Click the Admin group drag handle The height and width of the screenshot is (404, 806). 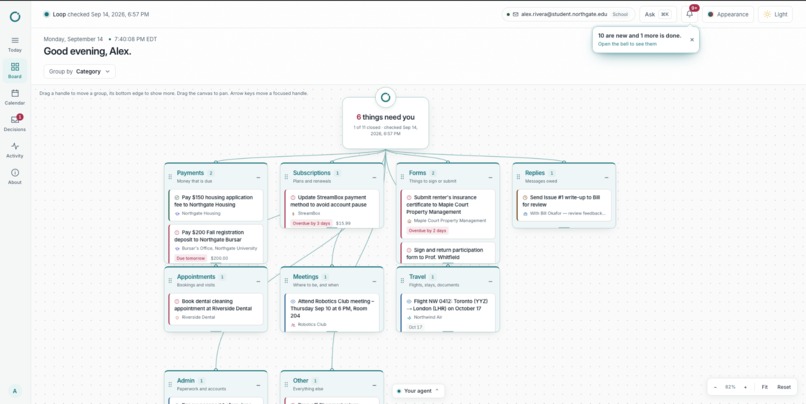pyautogui.click(x=170, y=384)
